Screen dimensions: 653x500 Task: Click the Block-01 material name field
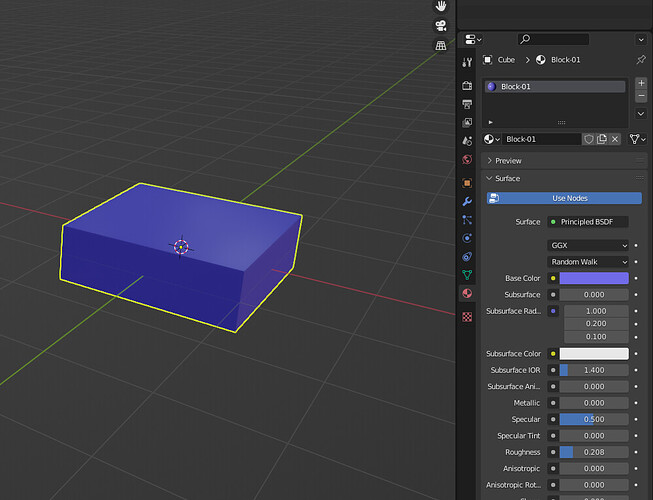tap(542, 139)
